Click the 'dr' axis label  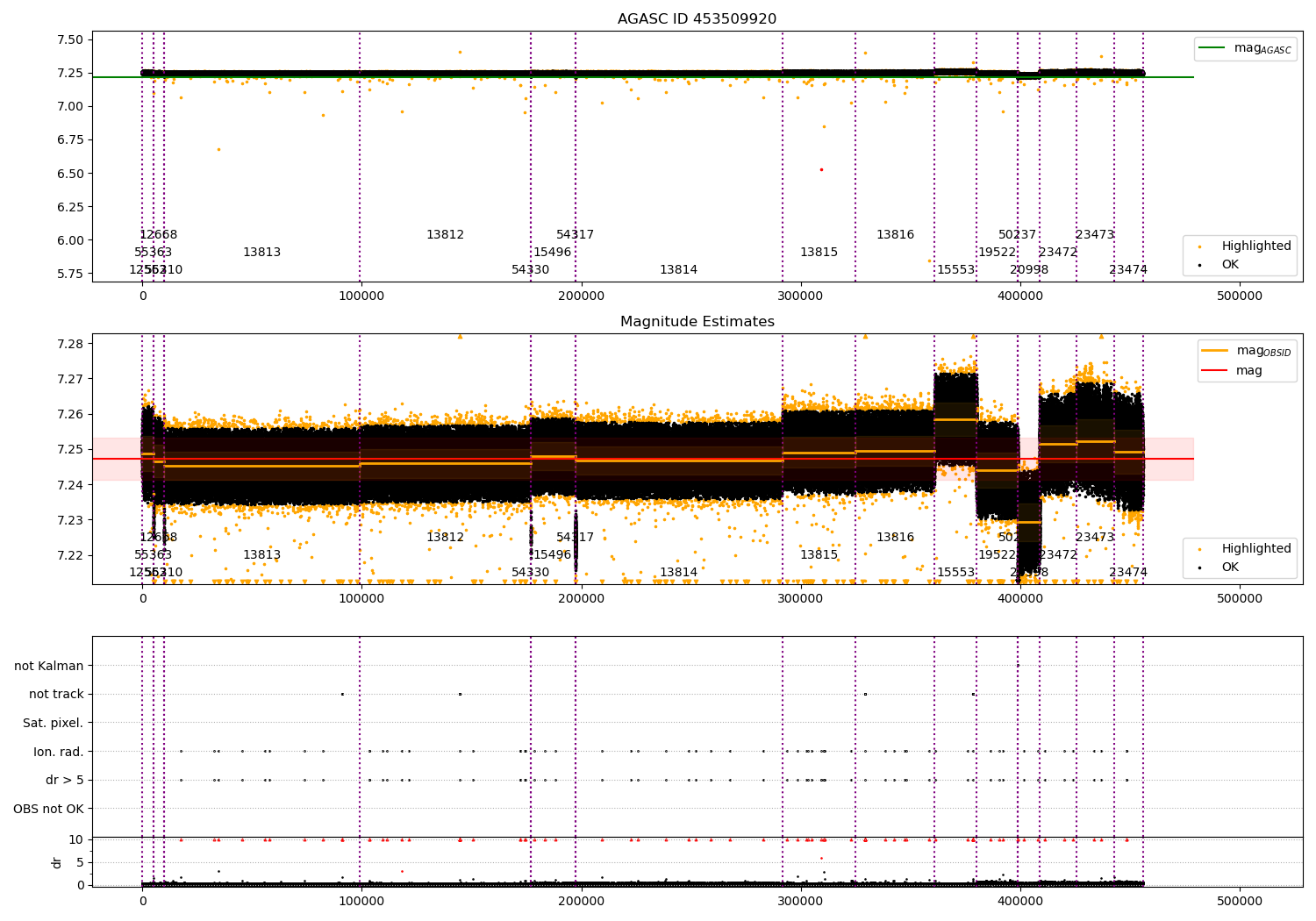point(57,862)
